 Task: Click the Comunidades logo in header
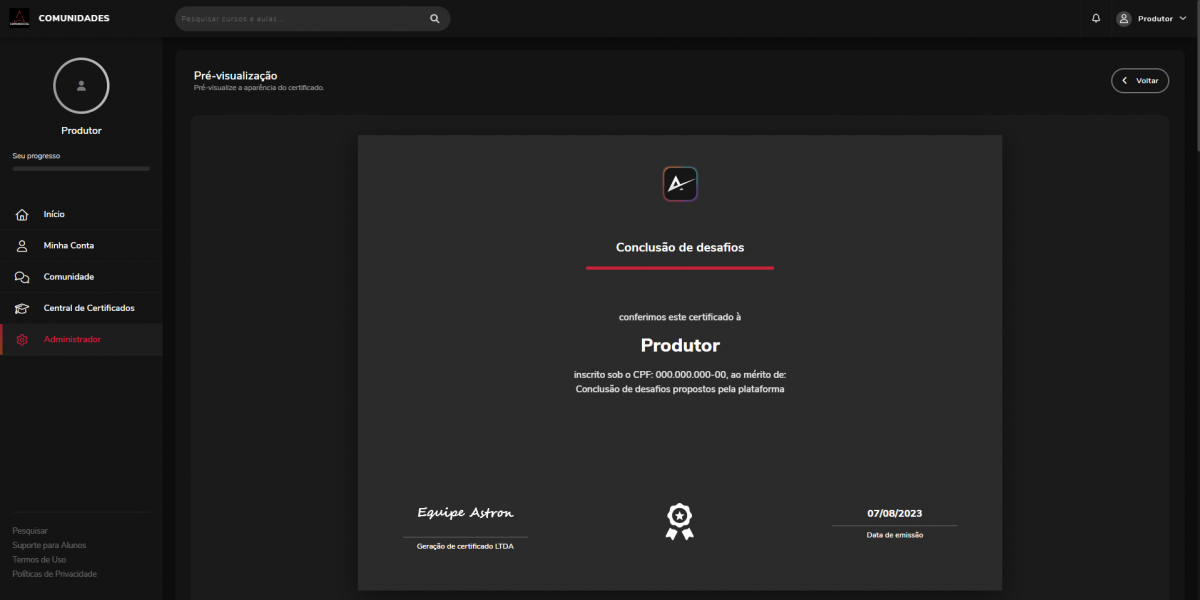(x=19, y=18)
